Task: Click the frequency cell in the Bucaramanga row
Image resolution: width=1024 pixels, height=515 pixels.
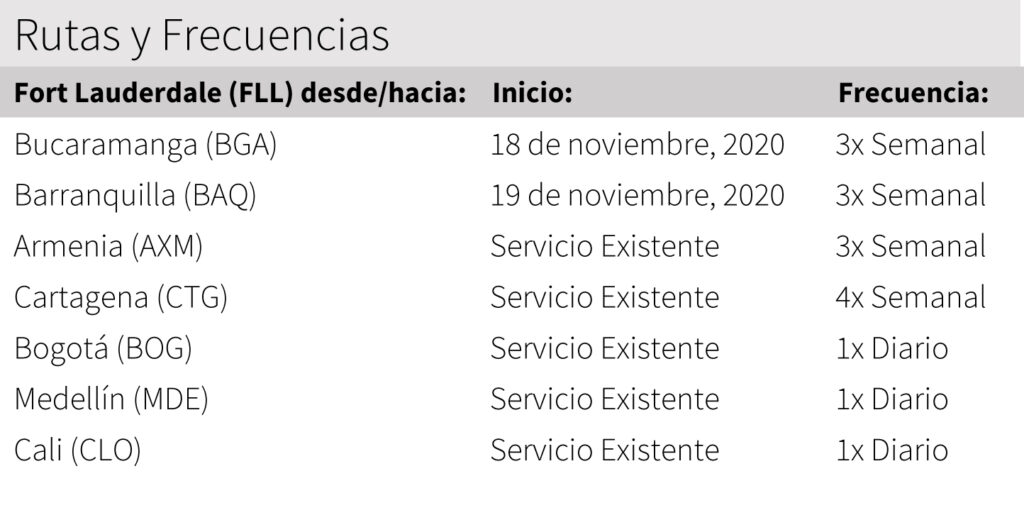Action: [910, 145]
